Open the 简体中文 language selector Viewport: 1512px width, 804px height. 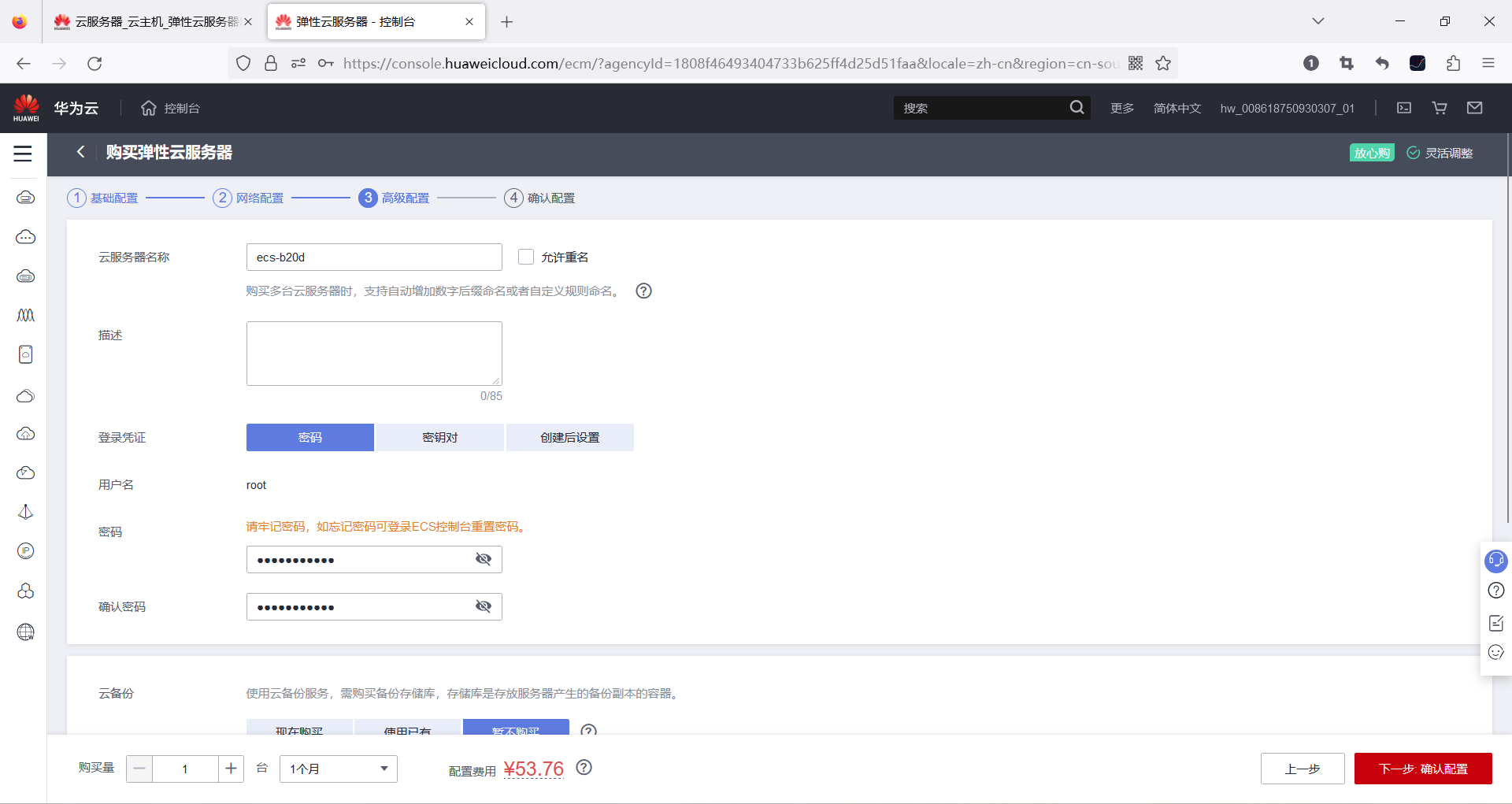pyautogui.click(x=1177, y=108)
